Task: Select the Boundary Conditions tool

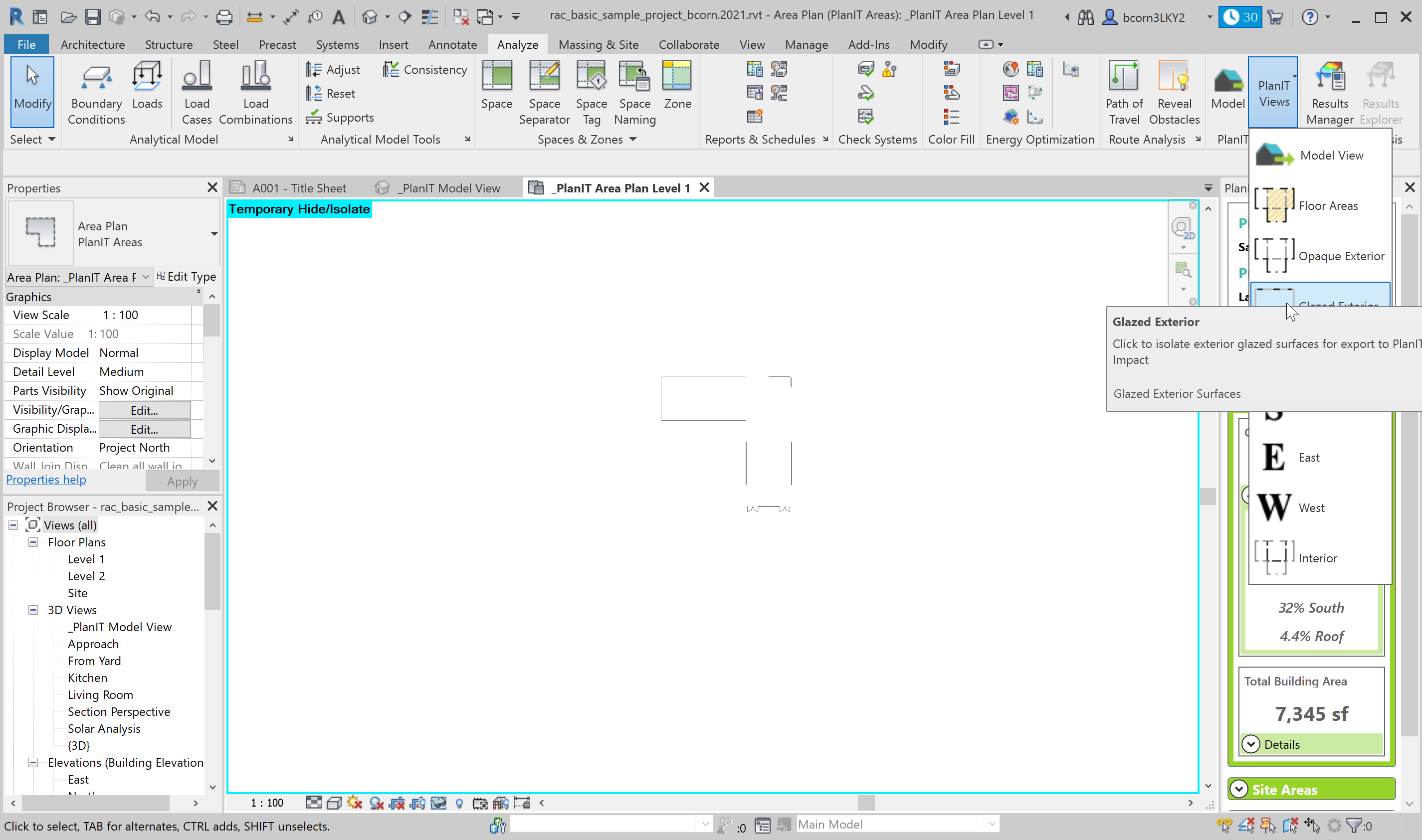Action: coord(96,77)
